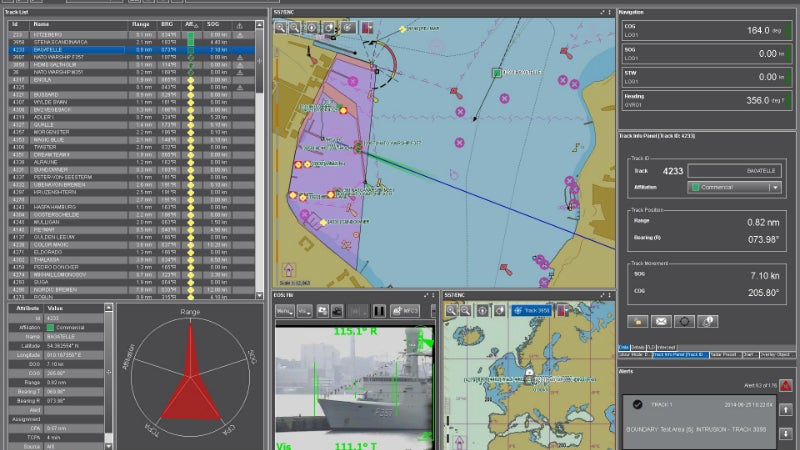Zoom out on the main chart
The image size is (800, 450).
(x=296, y=28)
